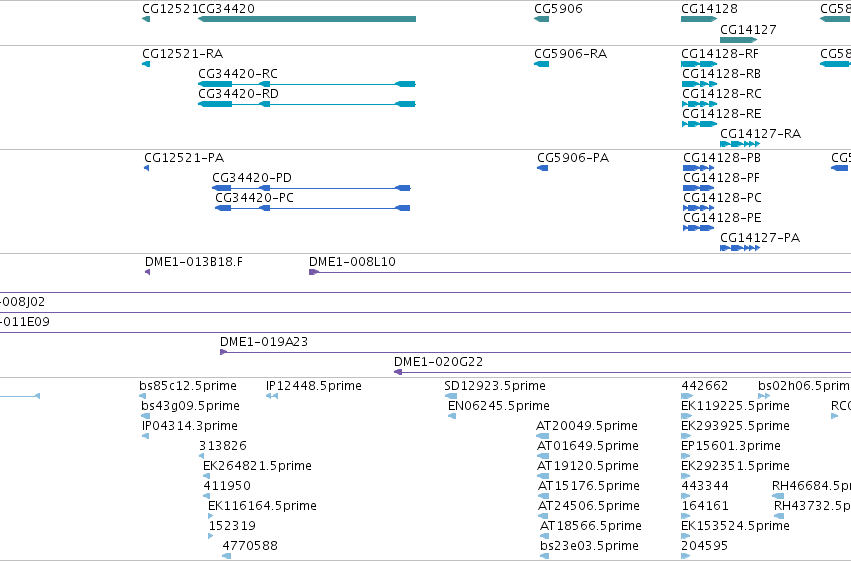
Task: Select the partial -011E09 BAC label
Action: coord(24,322)
